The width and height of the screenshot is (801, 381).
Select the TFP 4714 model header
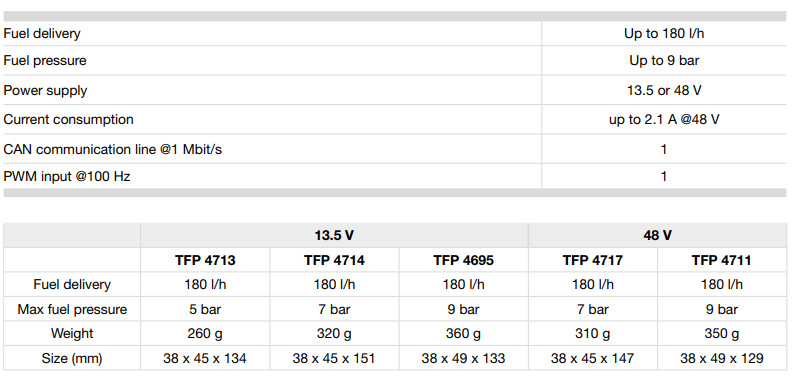(334, 260)
